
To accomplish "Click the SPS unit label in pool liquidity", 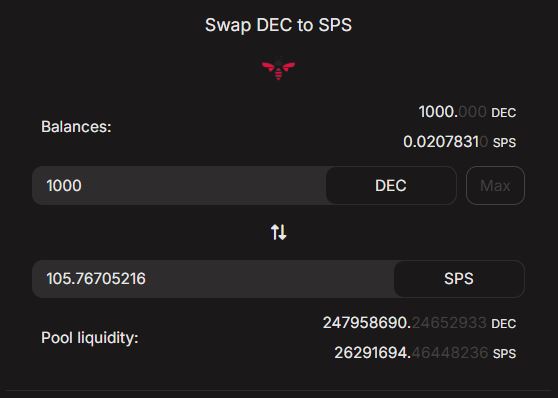I will [x=504, y=354].
